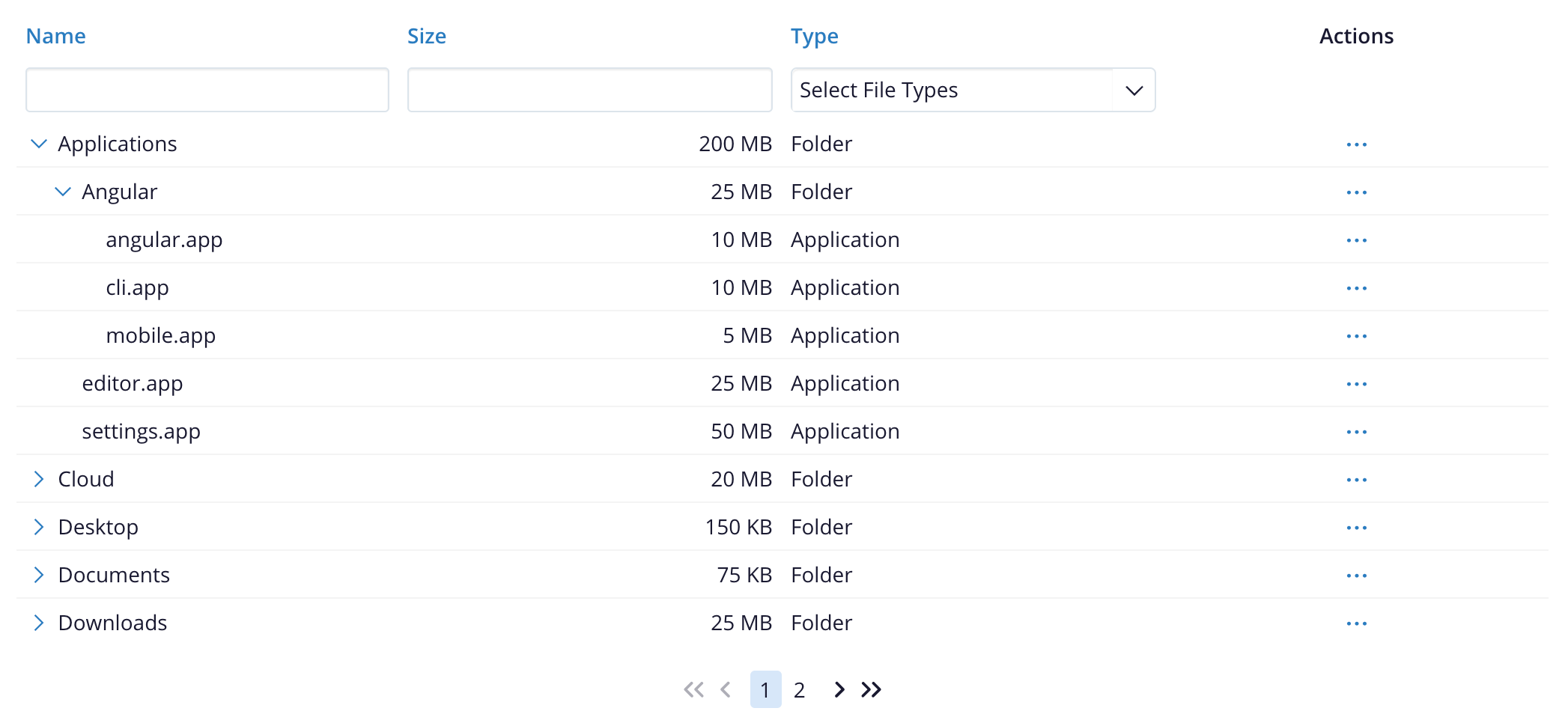Go to next page arrow

pos(839,689)
